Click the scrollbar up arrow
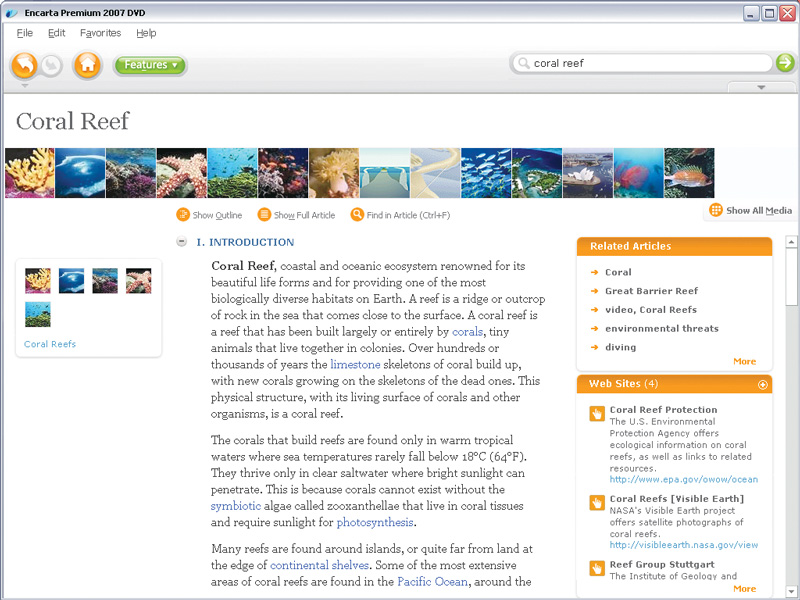Screen dimensions: 800x600 click(x=792, y=242)
